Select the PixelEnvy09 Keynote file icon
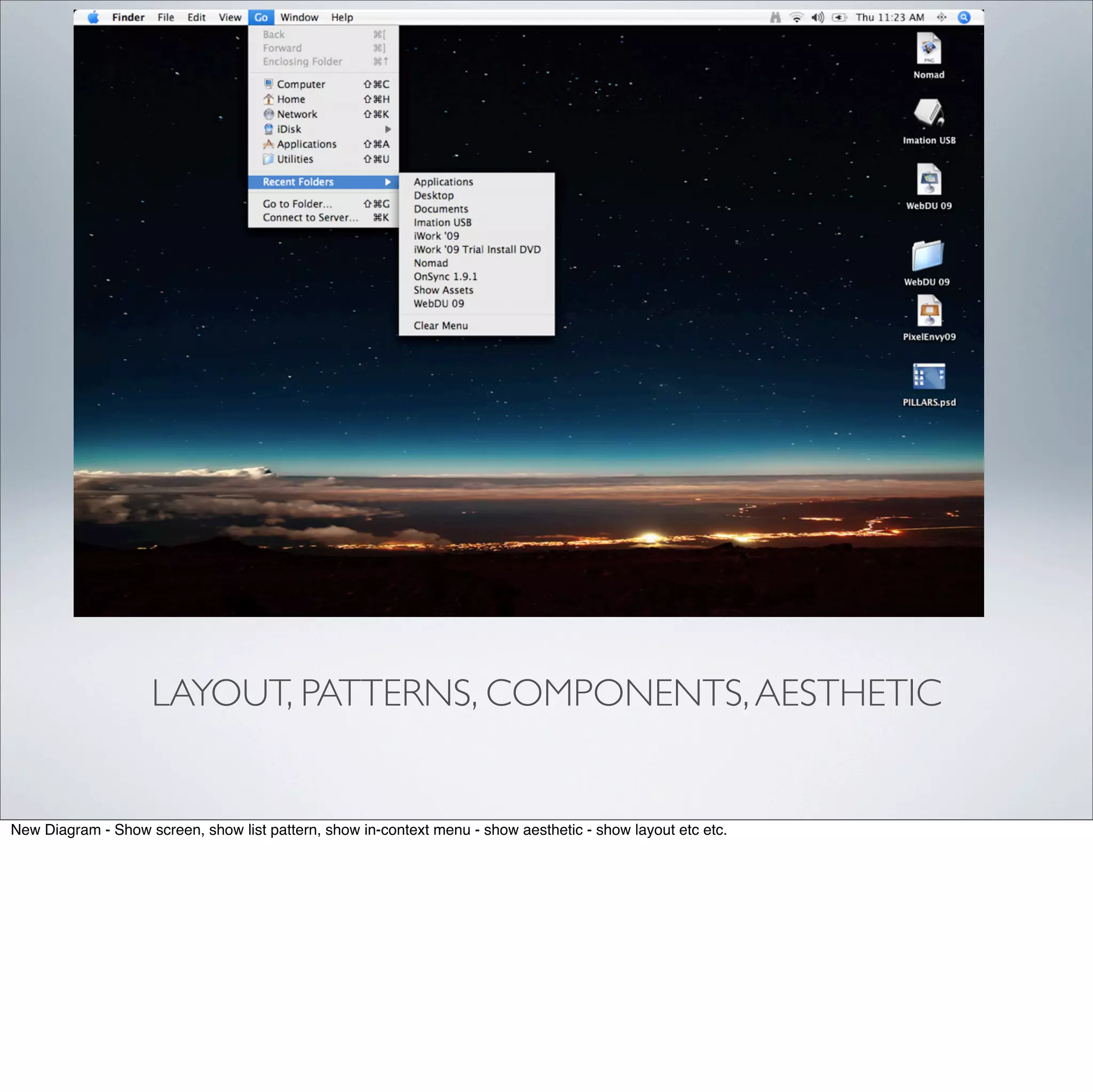This screenshot has width=1093, height=1092. 929,311
